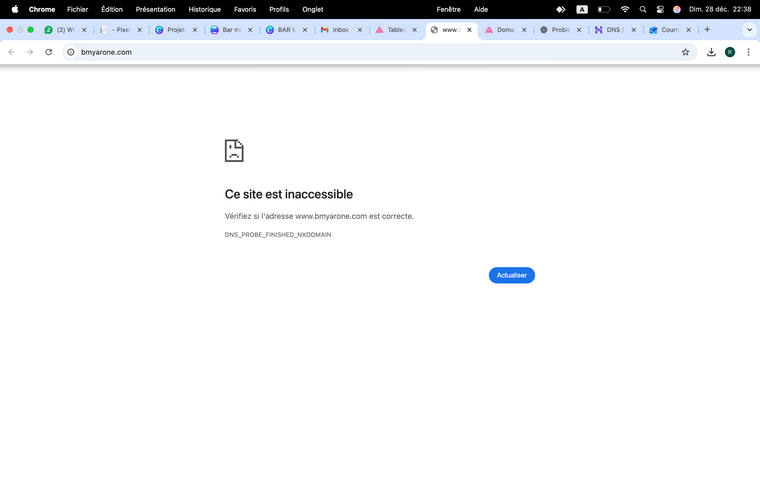Close the Projet tab
The image size is (760, 494).
(x=194, y=30)
